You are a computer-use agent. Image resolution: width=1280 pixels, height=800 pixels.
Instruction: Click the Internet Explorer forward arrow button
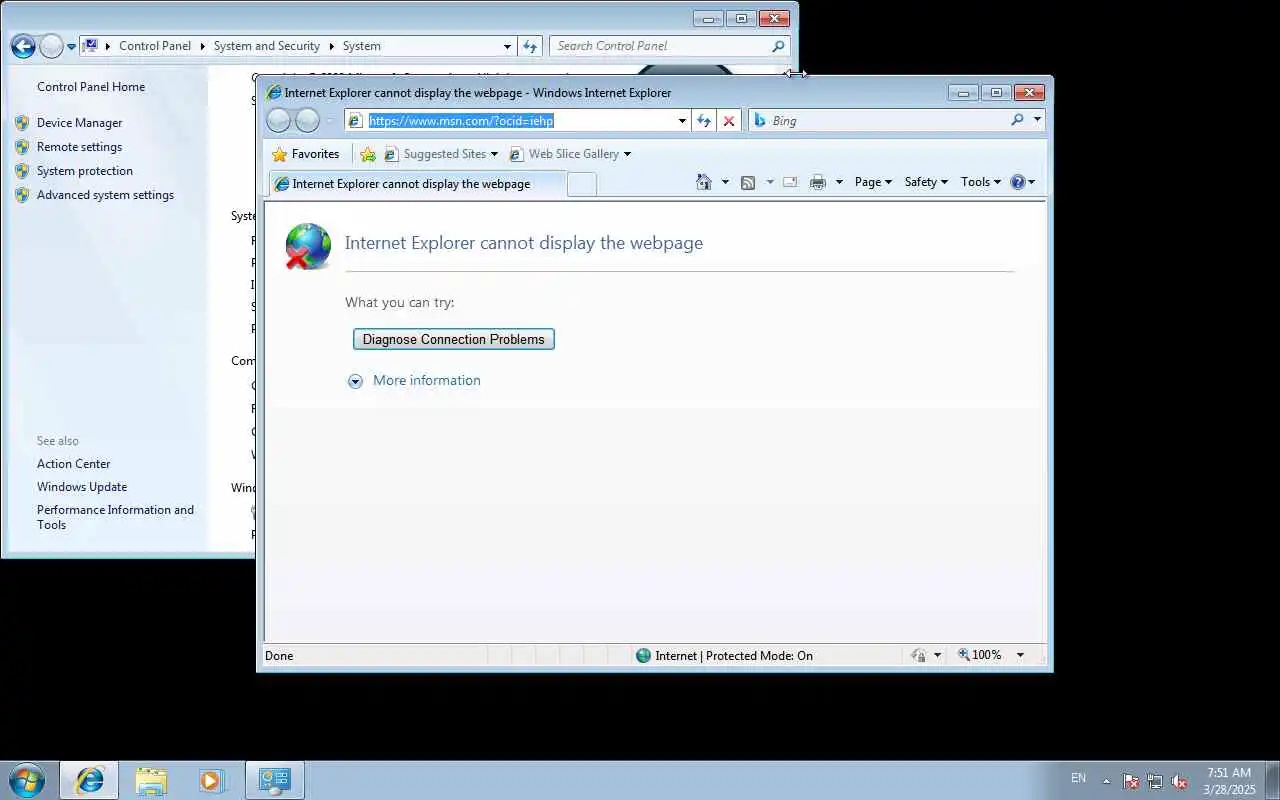[307, 121]
